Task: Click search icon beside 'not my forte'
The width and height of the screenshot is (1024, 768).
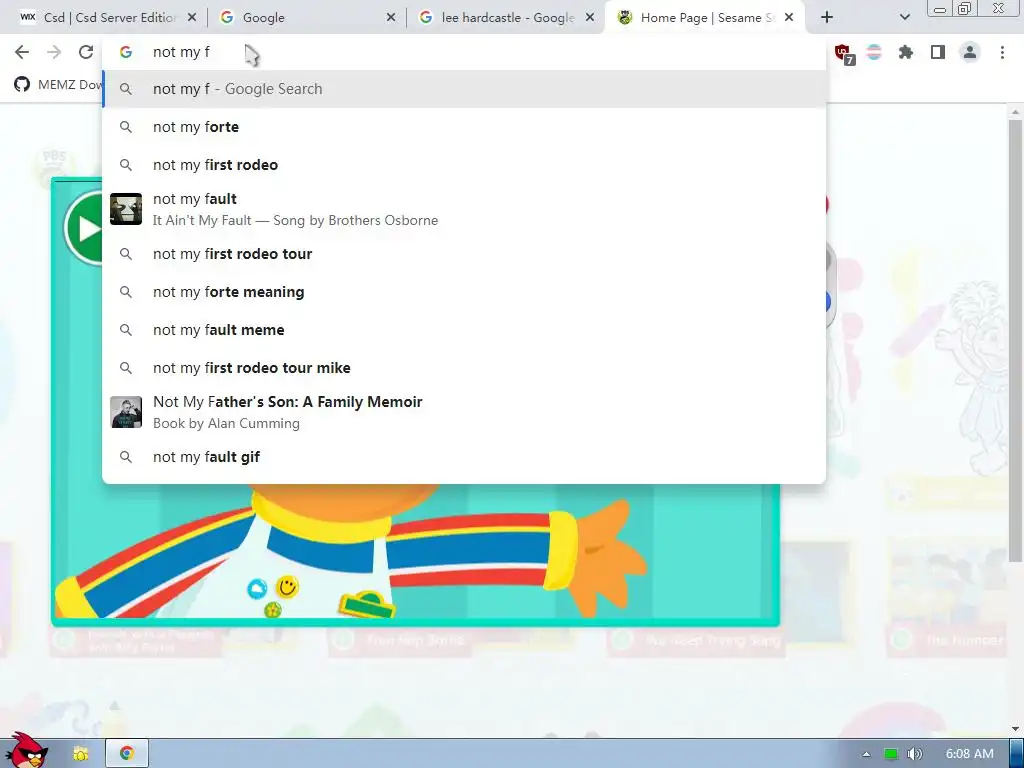Action: tap(126, 127)
